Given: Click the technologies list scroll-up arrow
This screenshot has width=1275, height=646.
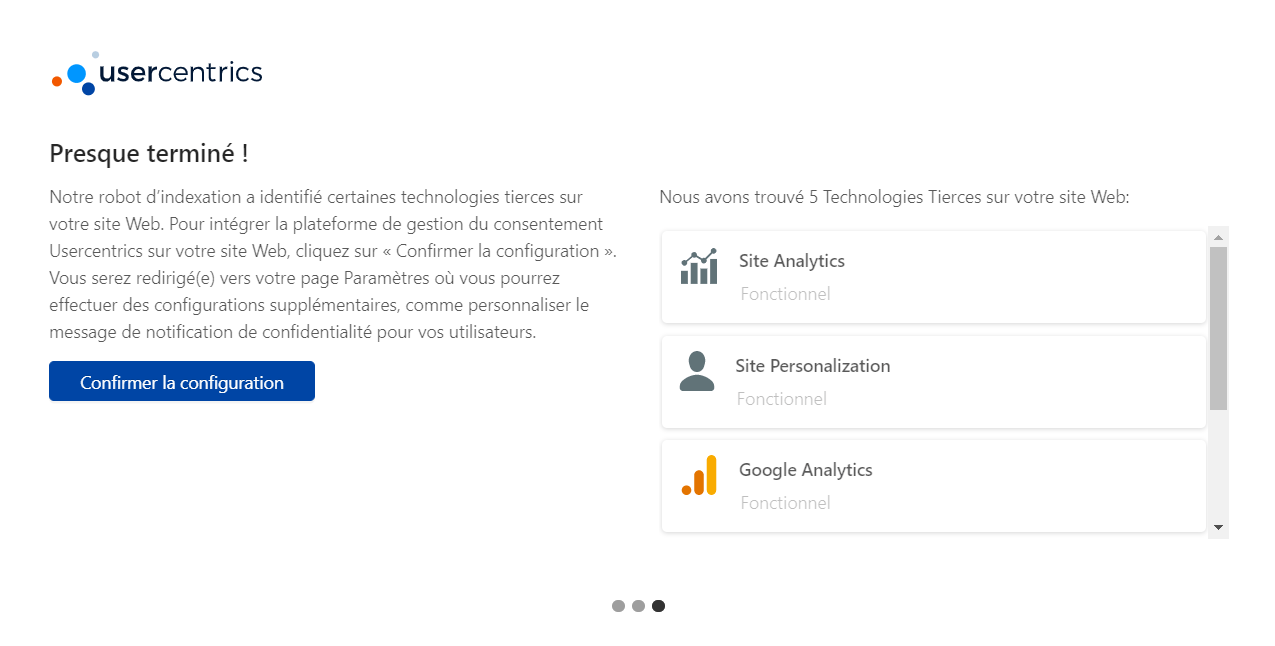Looking at the screenshot, I should [x=1218, y=237].
